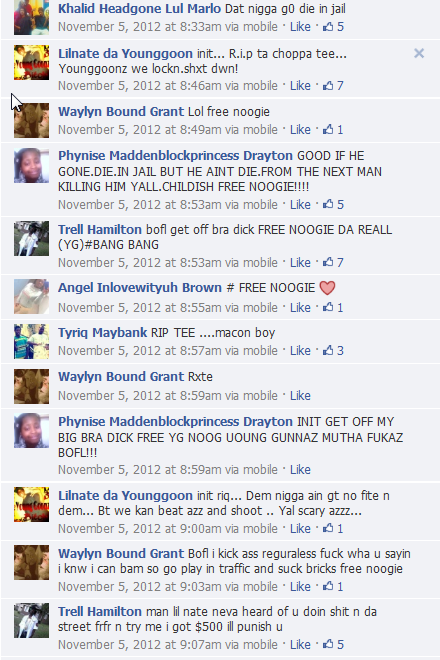440x660 pixels.
Task: Like the comment posted at 8:59am 'Rxte'
Action: [300, 396]
